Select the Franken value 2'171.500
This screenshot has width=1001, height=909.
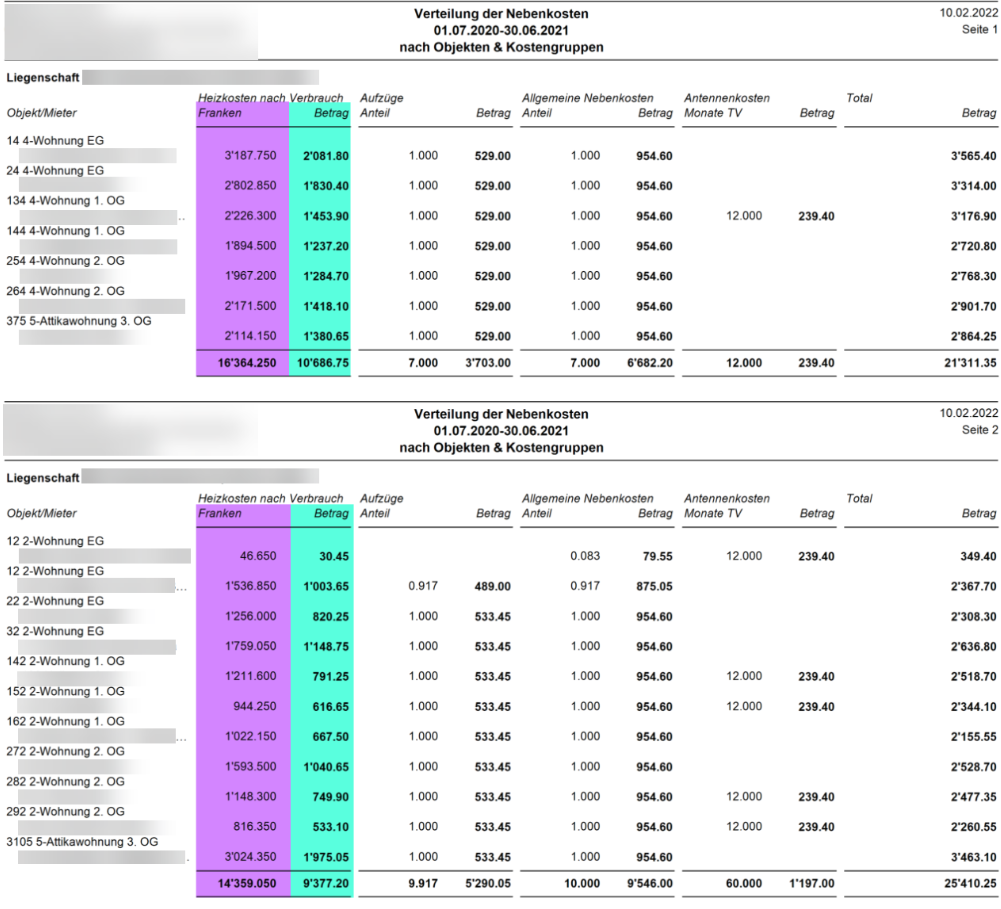(250, 306)
